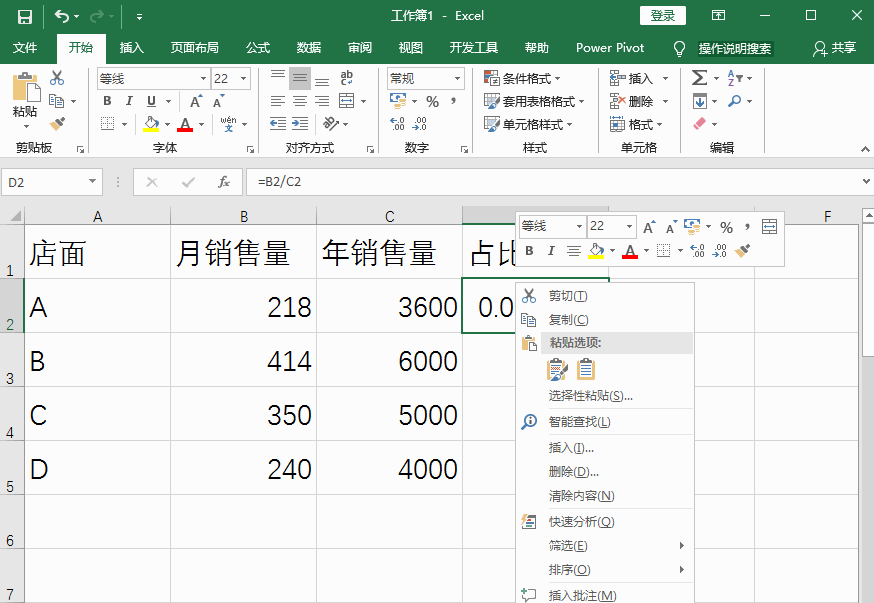
Task: Click the 登录 sign-in button
Action: point(663,16)
